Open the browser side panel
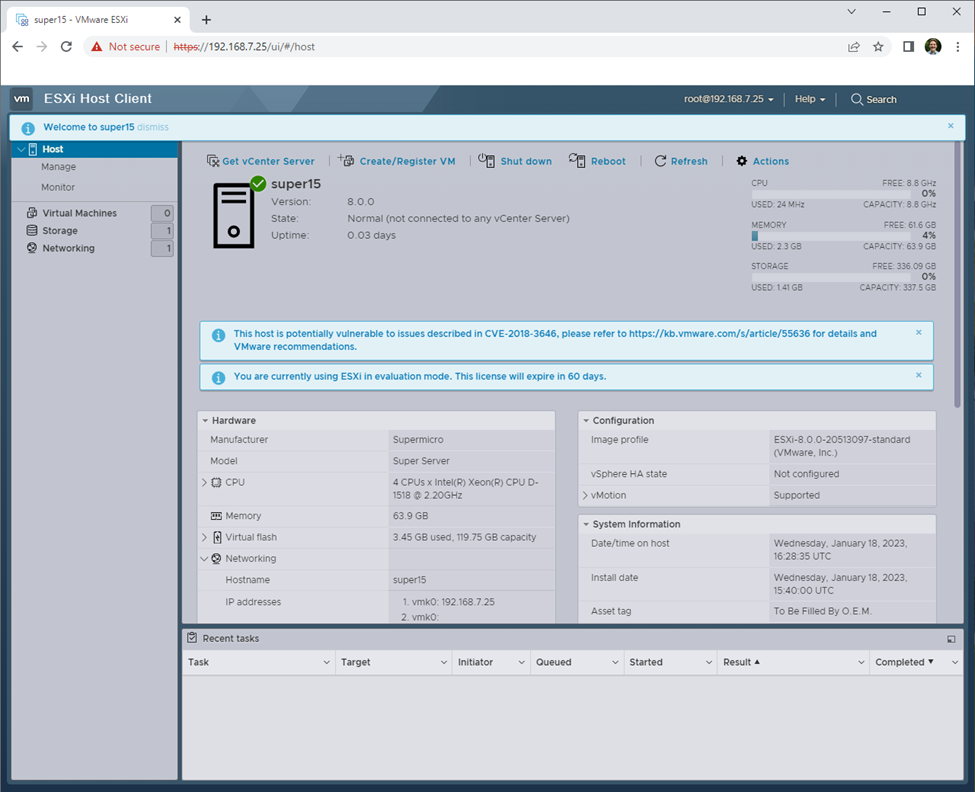Viewport: 975px width, 792px height. 908,47
